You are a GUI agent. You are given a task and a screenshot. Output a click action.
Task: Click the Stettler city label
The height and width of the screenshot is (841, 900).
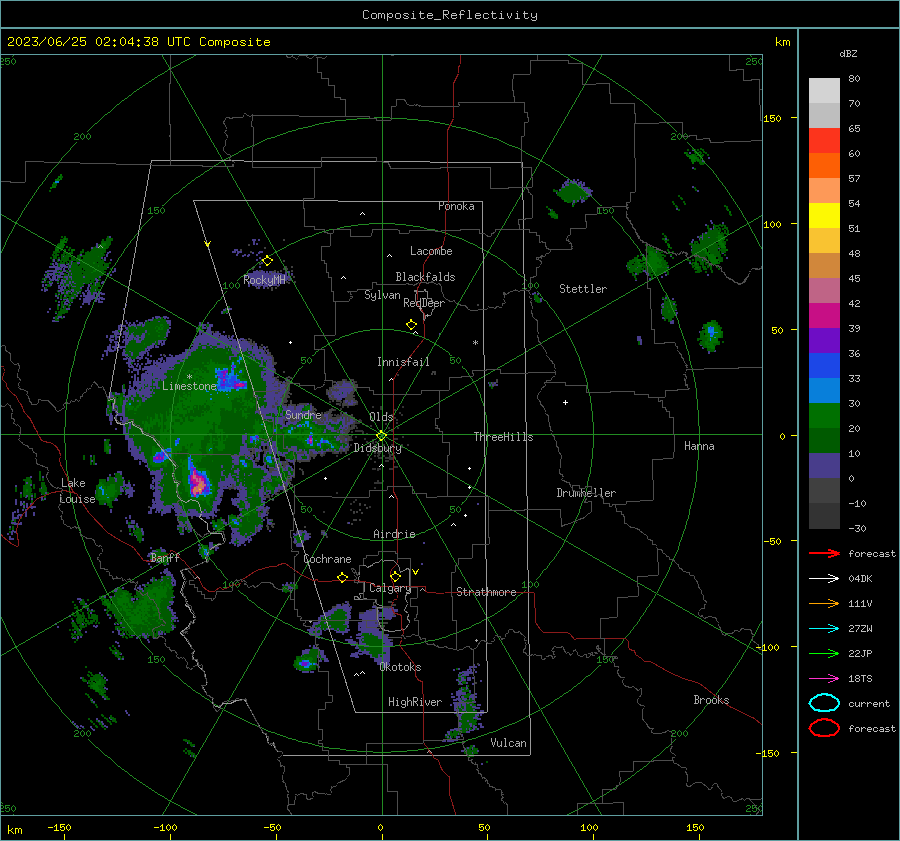tap(583, 289)
